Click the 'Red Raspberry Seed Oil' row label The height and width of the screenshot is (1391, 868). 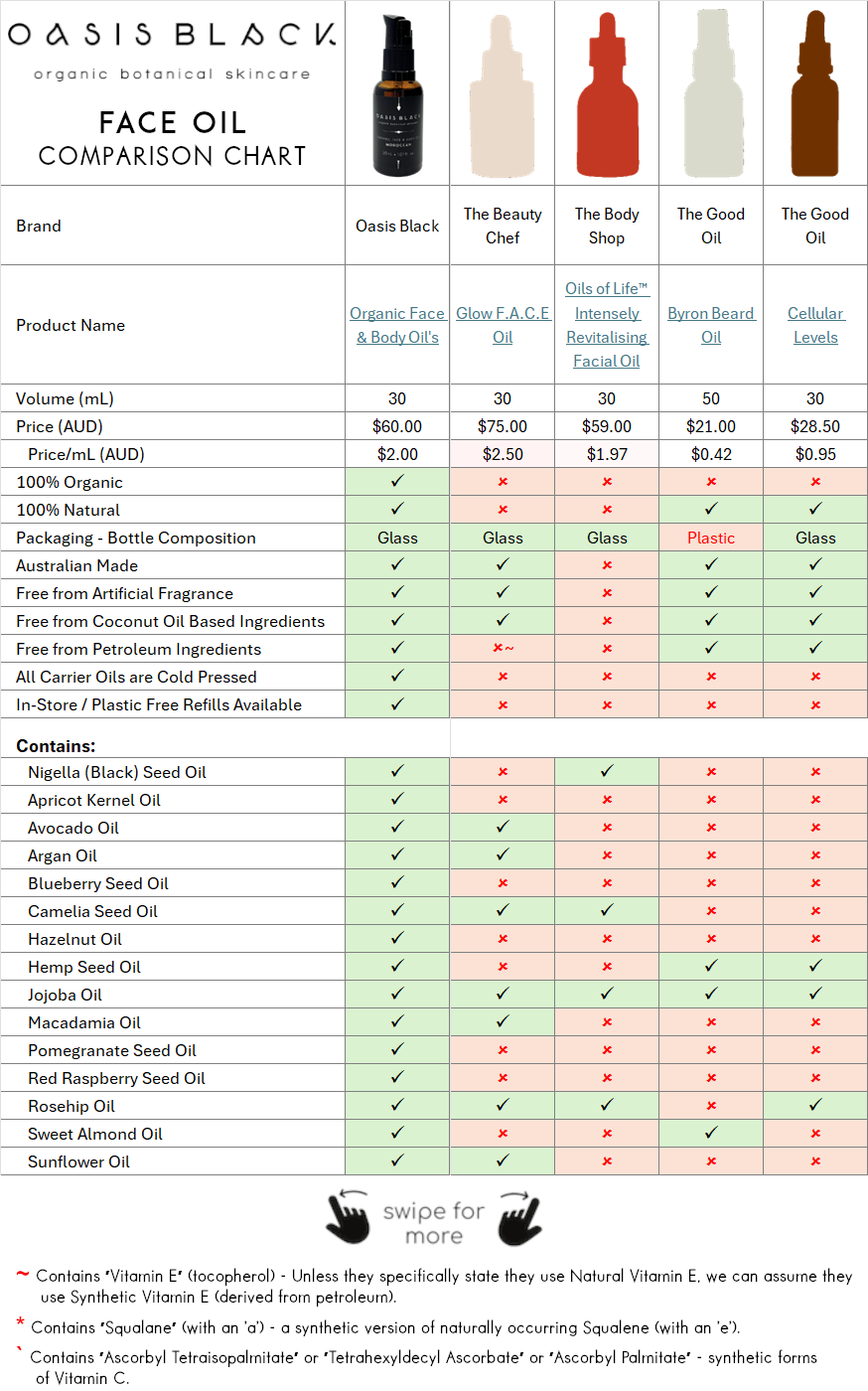click(x=116, y=1078)
